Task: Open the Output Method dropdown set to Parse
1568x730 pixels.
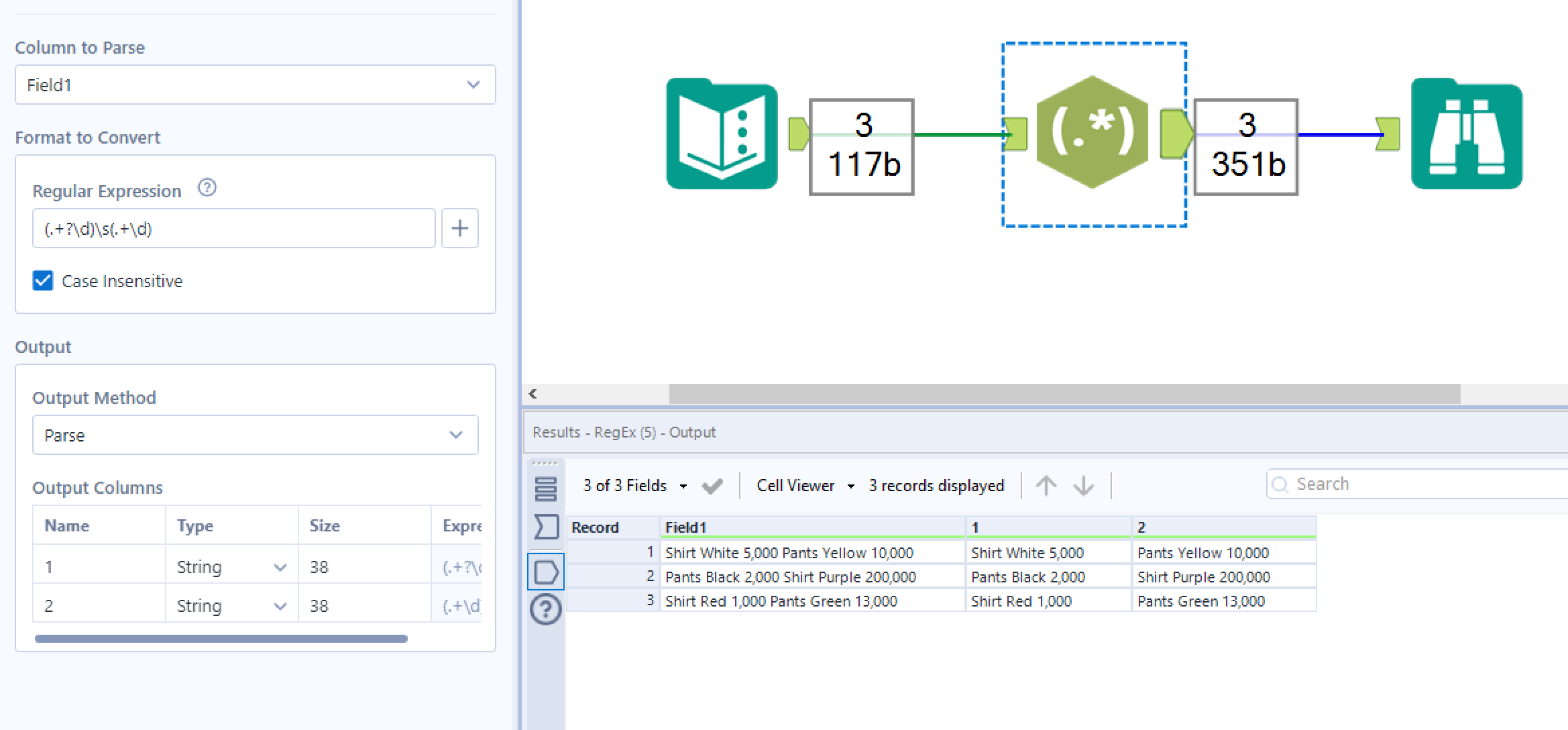Action: pyautogui.click(x=255, y=435)
